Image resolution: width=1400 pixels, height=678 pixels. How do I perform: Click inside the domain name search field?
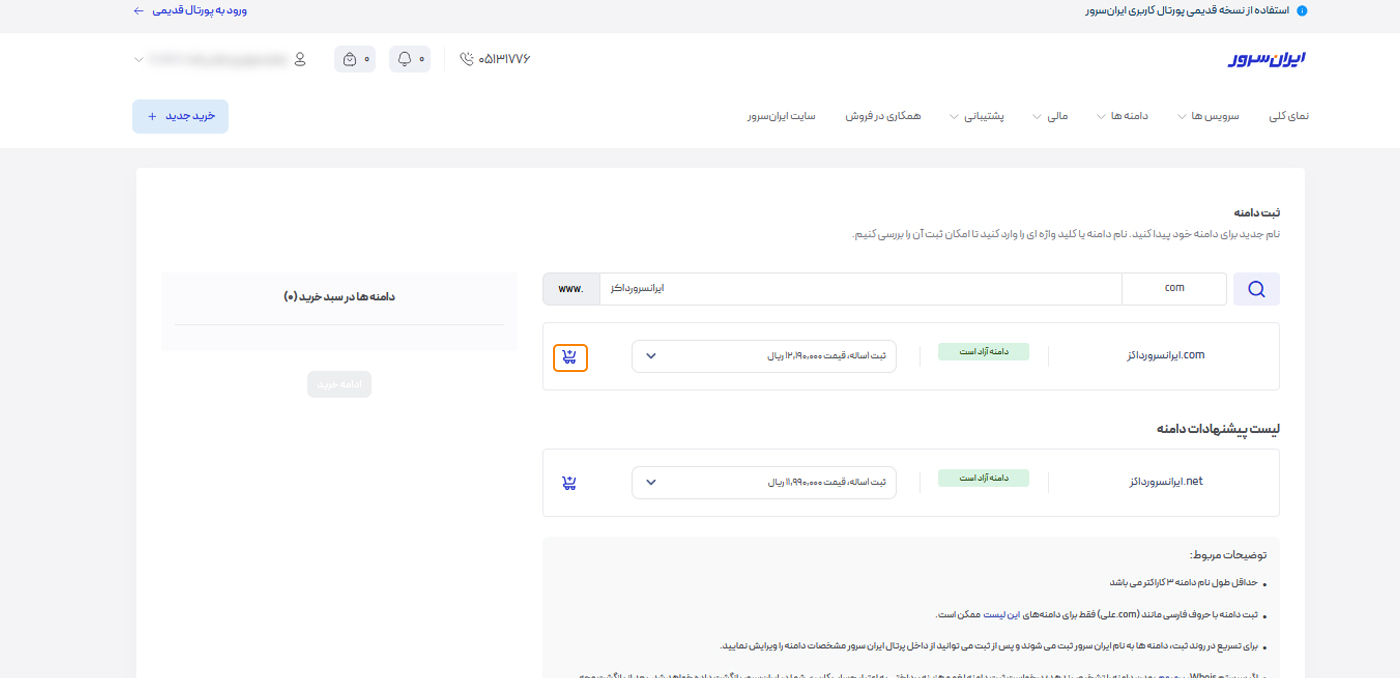860,288
